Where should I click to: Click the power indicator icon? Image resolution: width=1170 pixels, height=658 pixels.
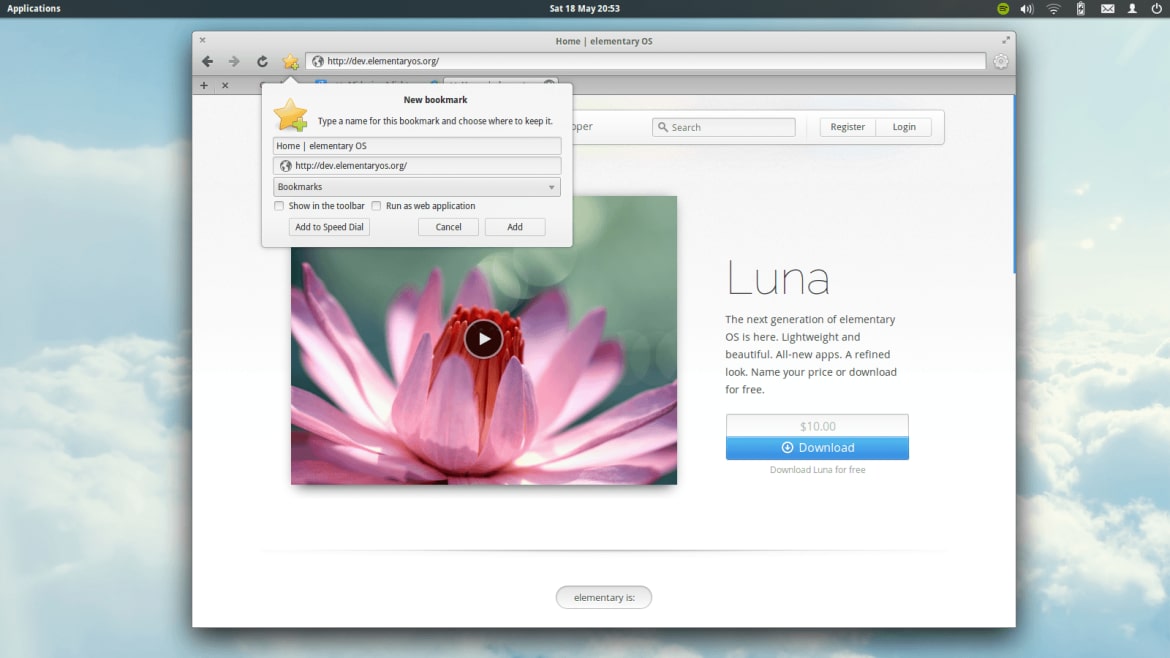click(x=1156, y=8)
